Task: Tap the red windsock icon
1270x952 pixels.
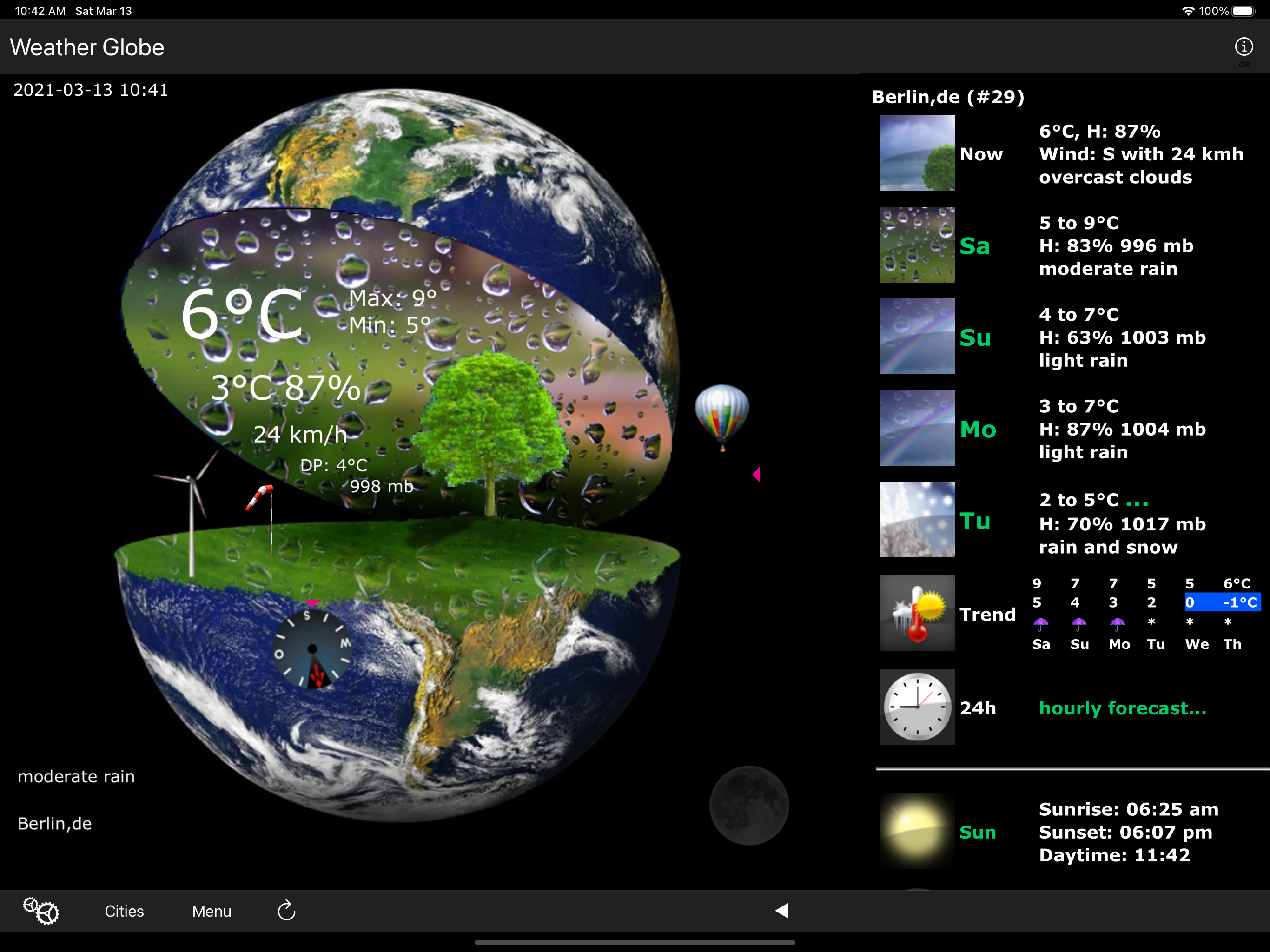Action: 259,496
